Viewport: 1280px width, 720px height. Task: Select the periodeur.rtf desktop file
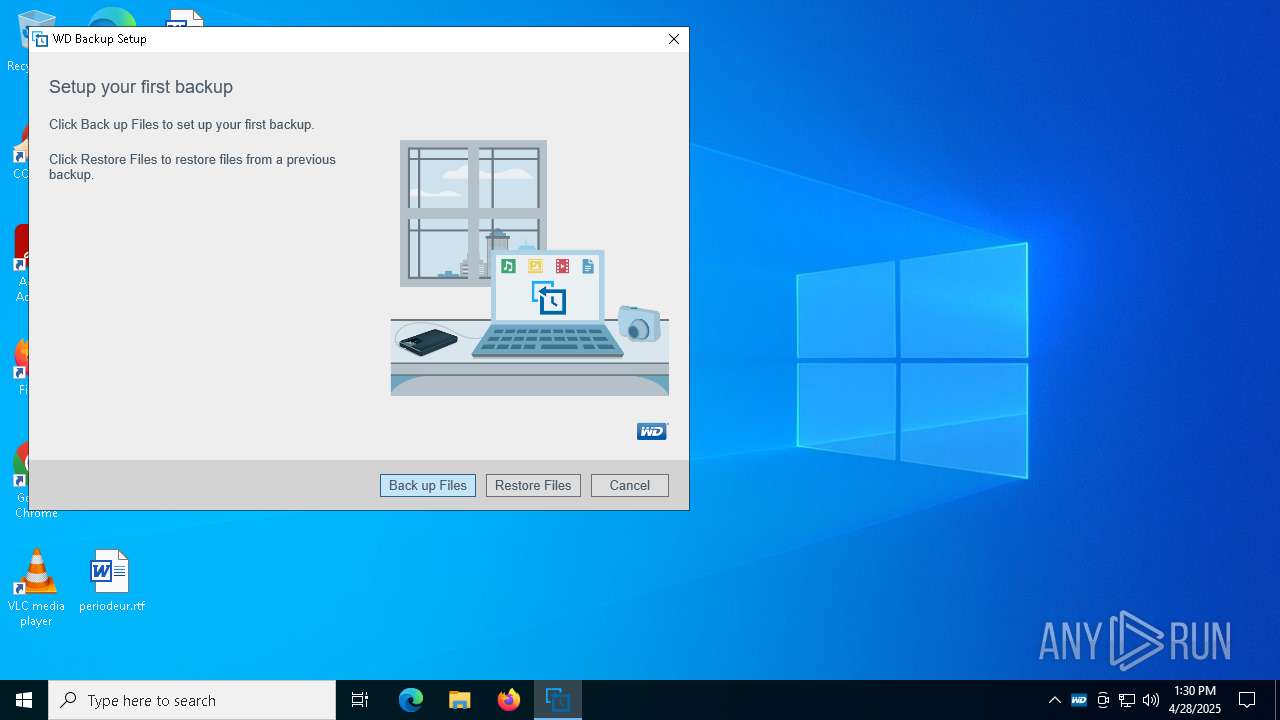[x=111, y=581]
